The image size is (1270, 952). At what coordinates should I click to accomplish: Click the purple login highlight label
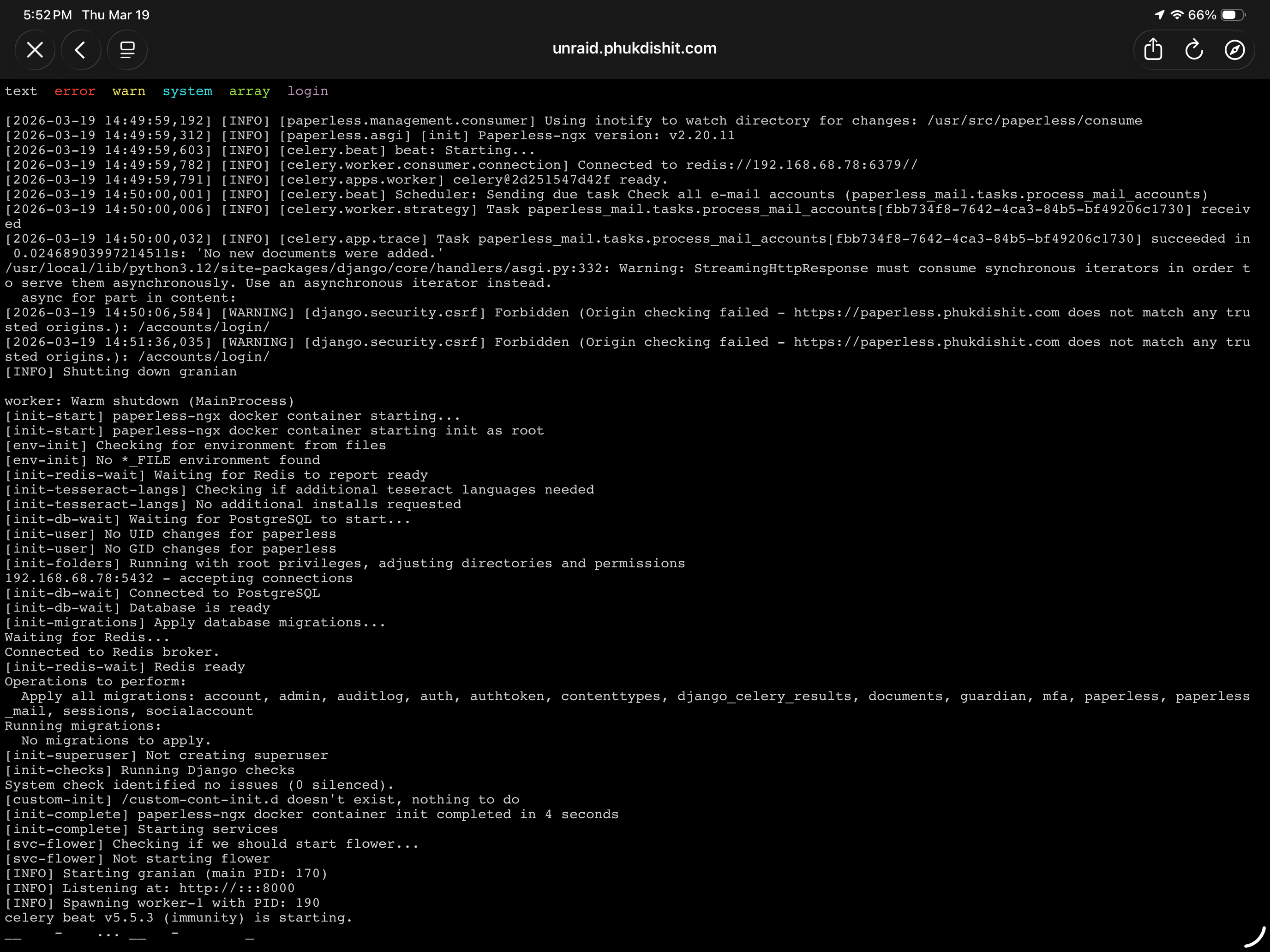point(308,91)
